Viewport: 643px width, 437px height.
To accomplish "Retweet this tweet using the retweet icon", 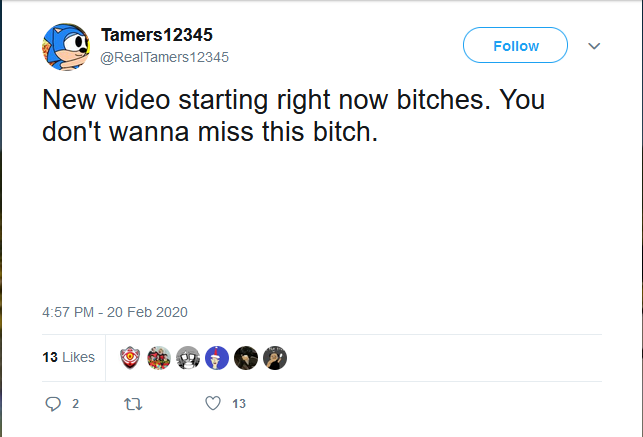I will [x=132, y=404].
